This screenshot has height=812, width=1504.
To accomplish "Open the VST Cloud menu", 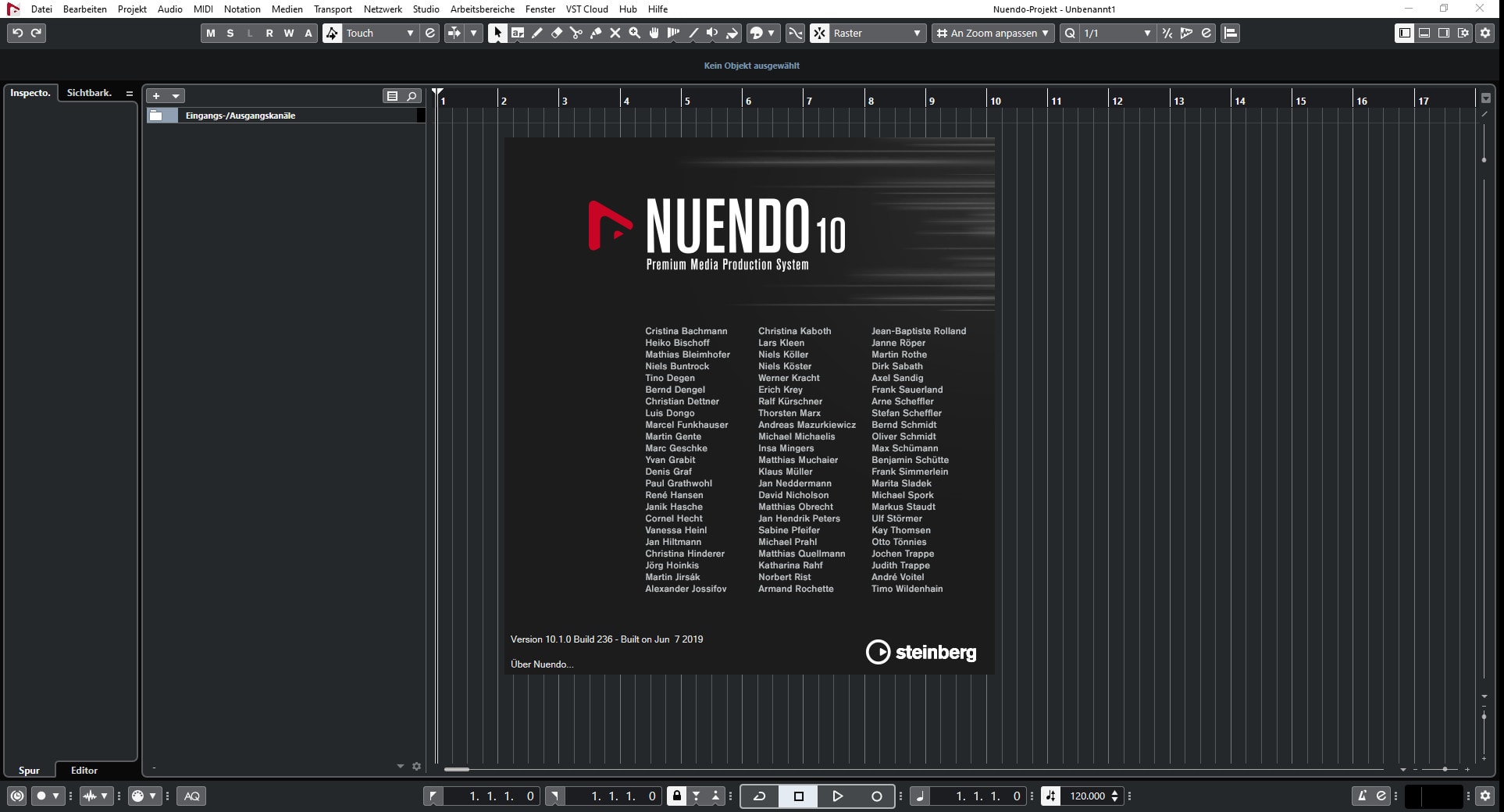I will tap(586, 9).
